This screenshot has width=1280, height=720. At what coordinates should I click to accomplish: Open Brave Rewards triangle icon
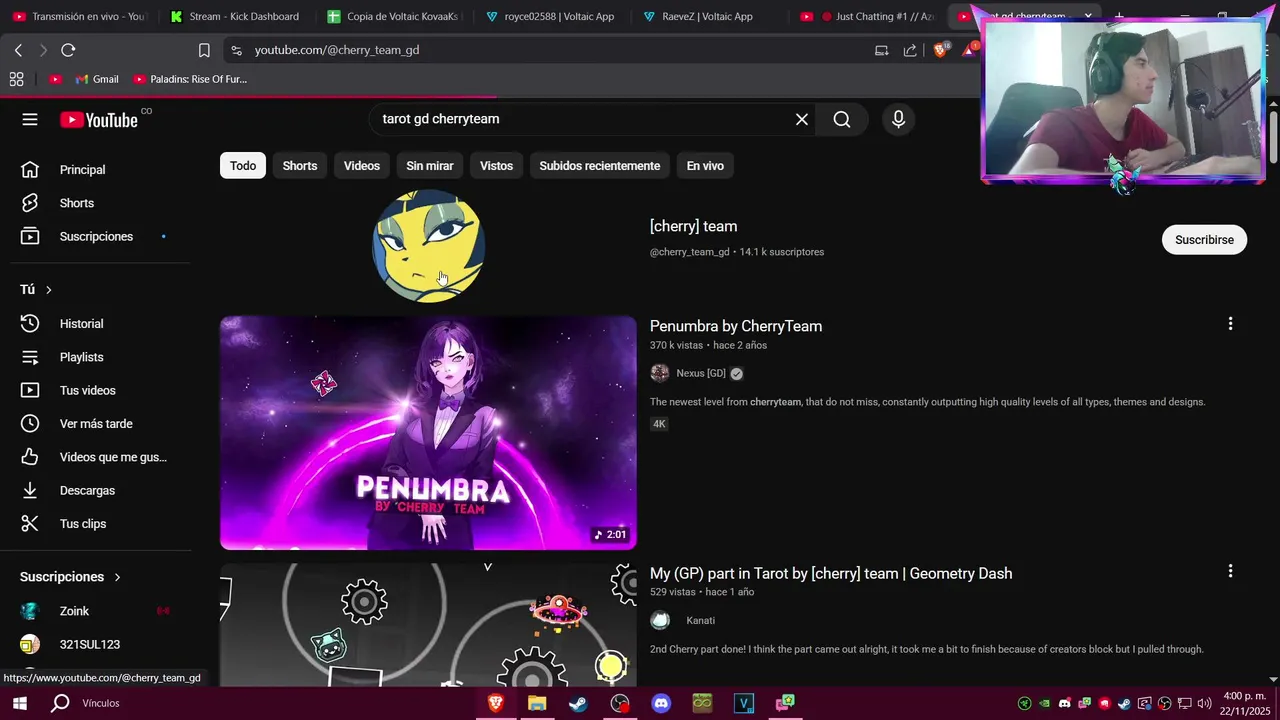(x=969, y=50)
